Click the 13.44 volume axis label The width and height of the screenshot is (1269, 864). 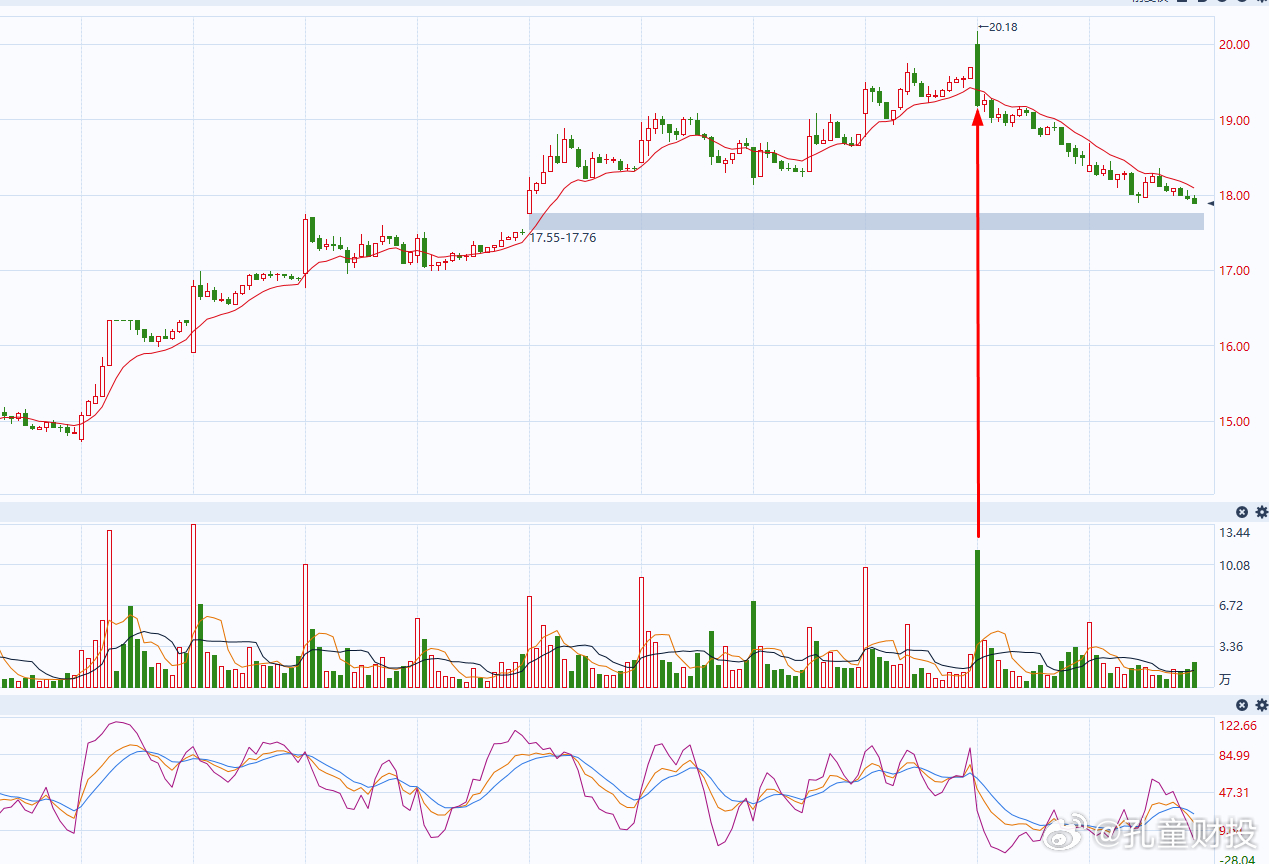tap(1234, 533)
